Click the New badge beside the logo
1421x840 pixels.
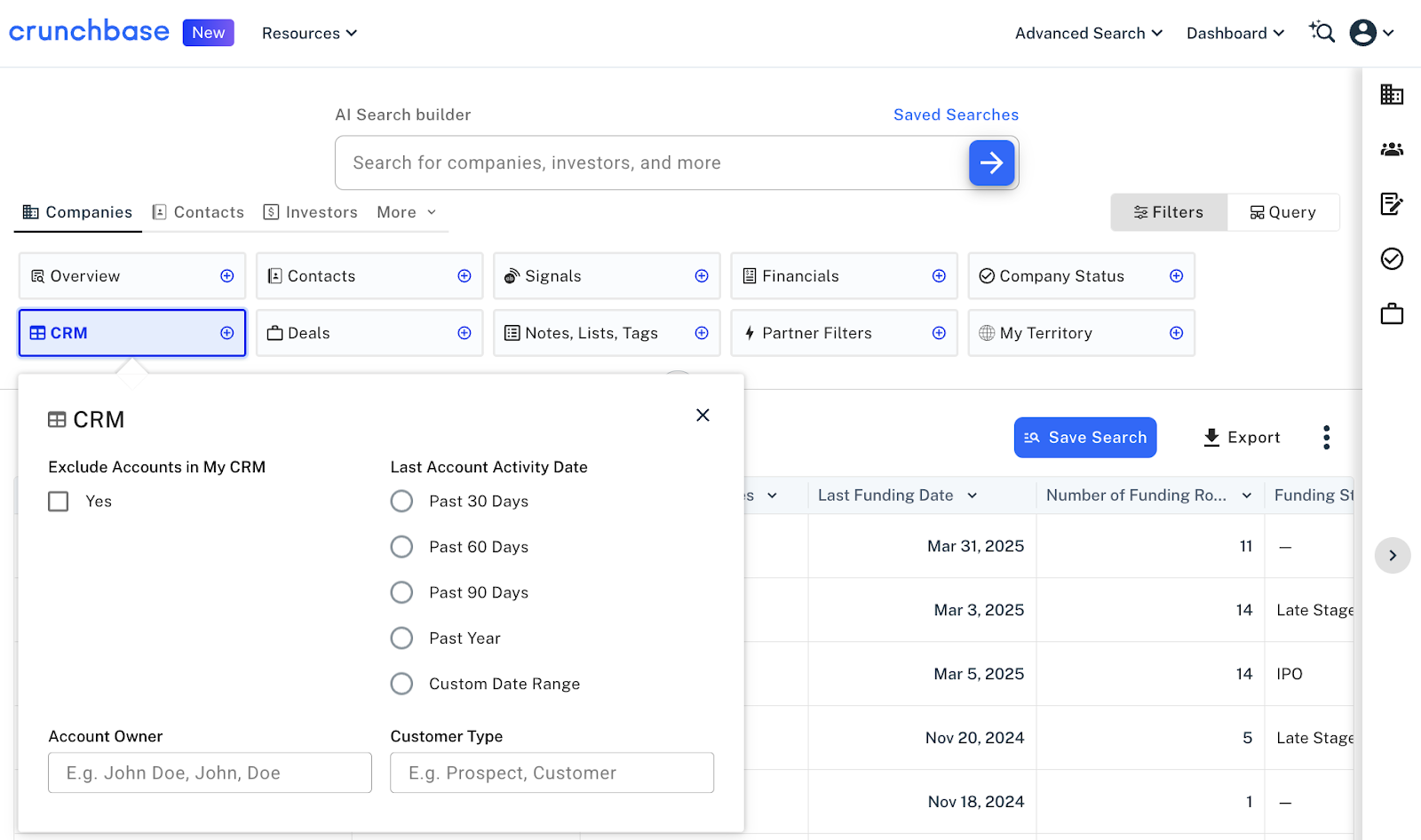tap(209, 33)
